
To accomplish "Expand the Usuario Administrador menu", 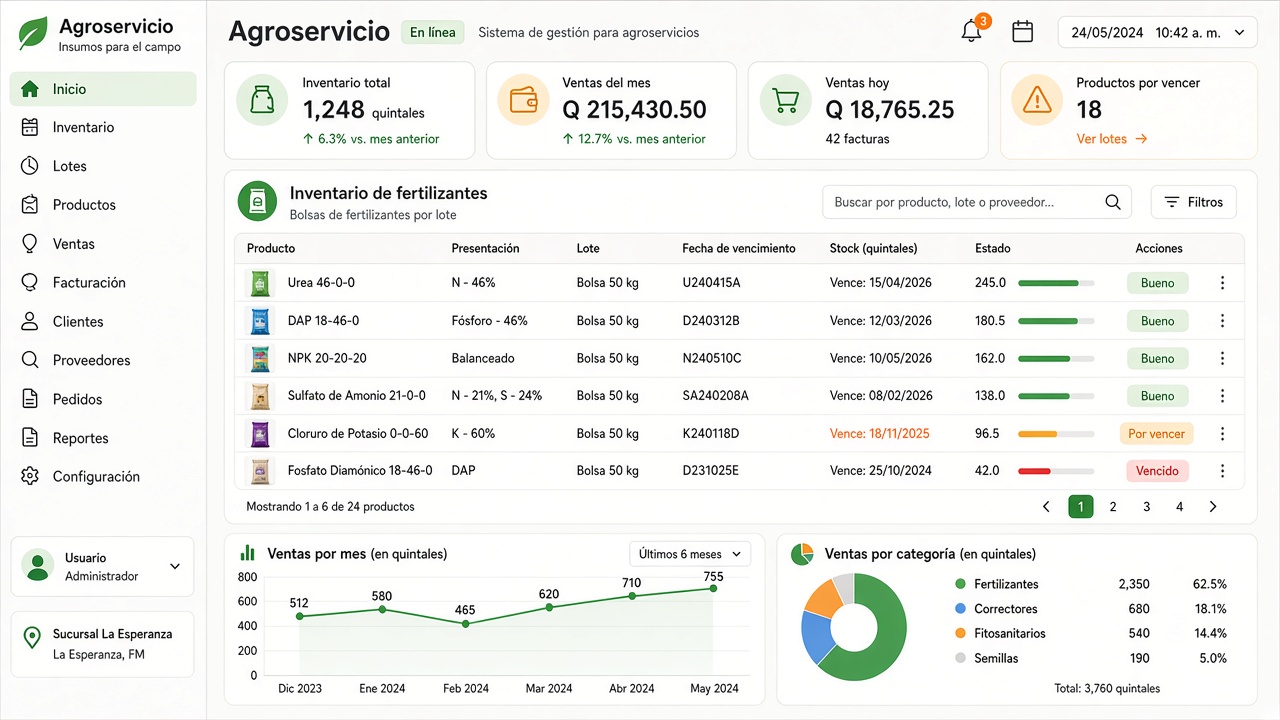I will click(x=102, y=566).
